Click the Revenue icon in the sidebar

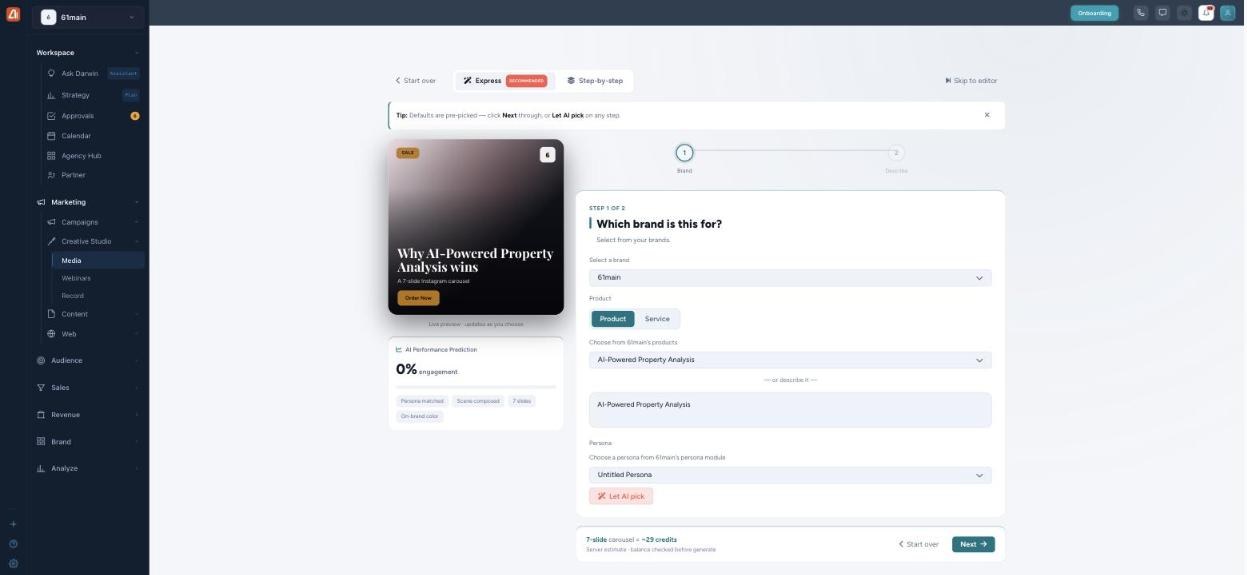point(41,414)
